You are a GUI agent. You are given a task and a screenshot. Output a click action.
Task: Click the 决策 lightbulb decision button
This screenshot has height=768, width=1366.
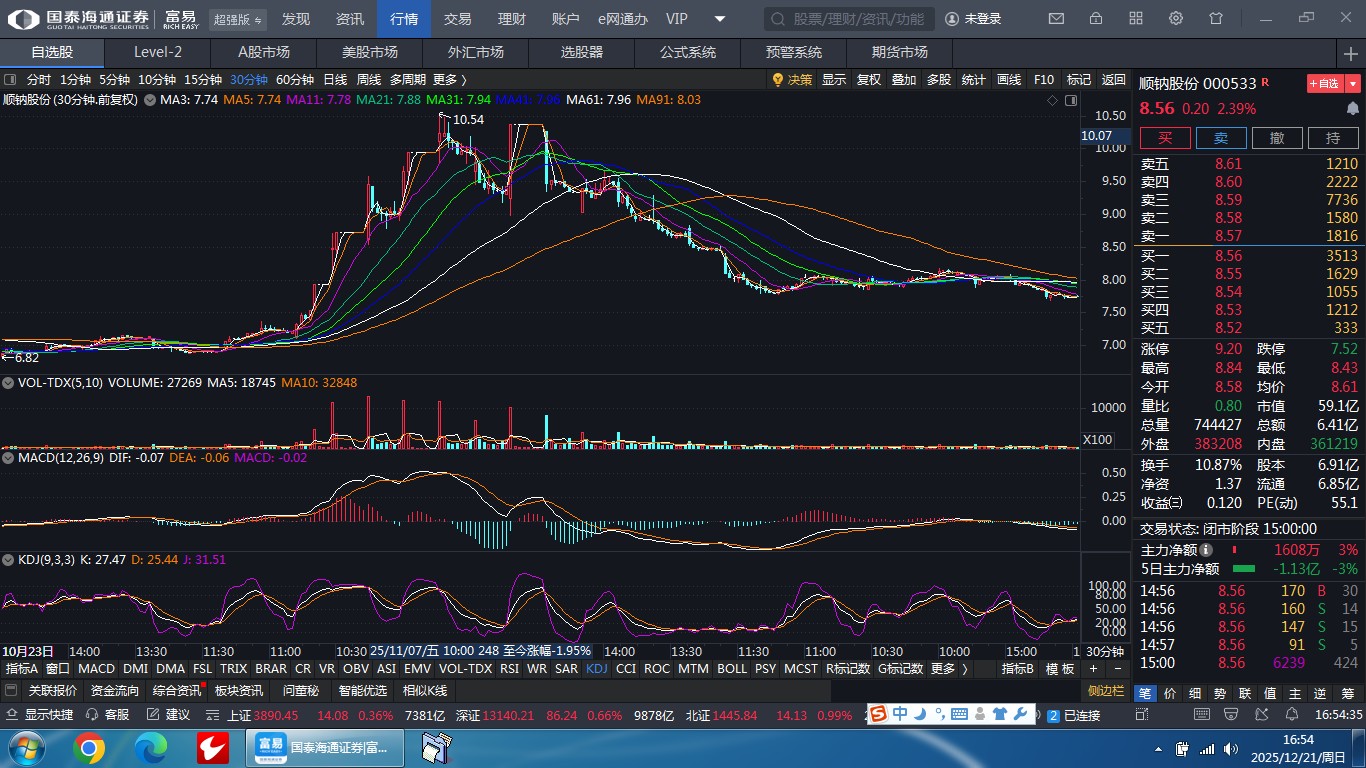792,80
